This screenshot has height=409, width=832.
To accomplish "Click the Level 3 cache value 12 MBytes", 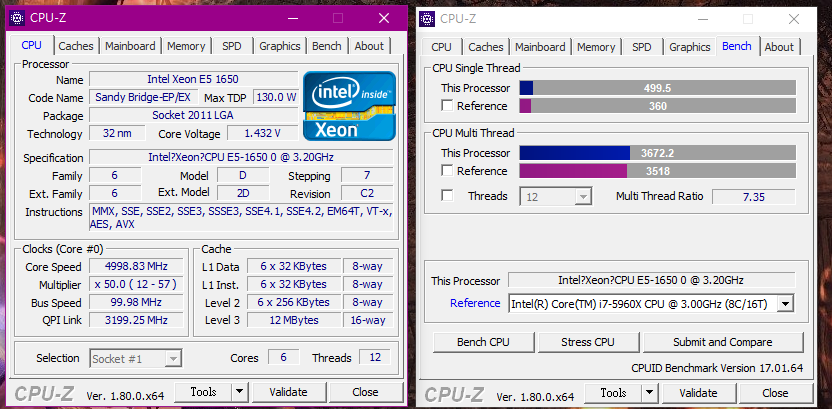I will click(x=293, y=320).
